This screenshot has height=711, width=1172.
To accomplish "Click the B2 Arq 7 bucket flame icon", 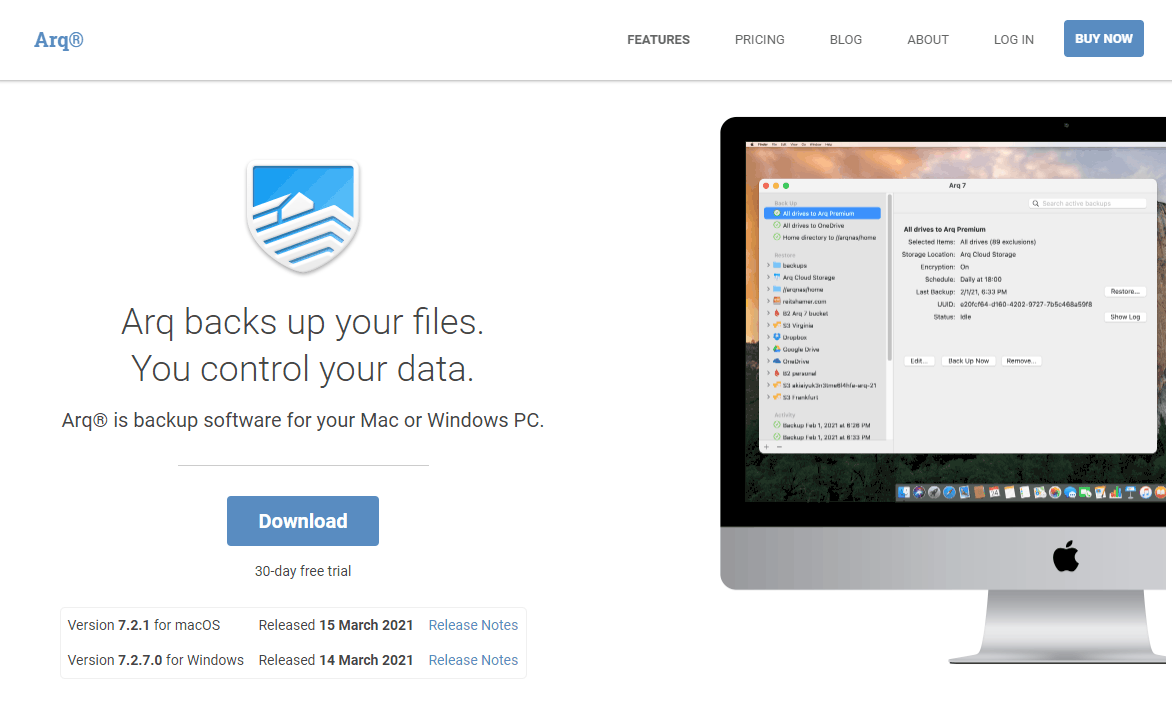I will tap(776, 313).
